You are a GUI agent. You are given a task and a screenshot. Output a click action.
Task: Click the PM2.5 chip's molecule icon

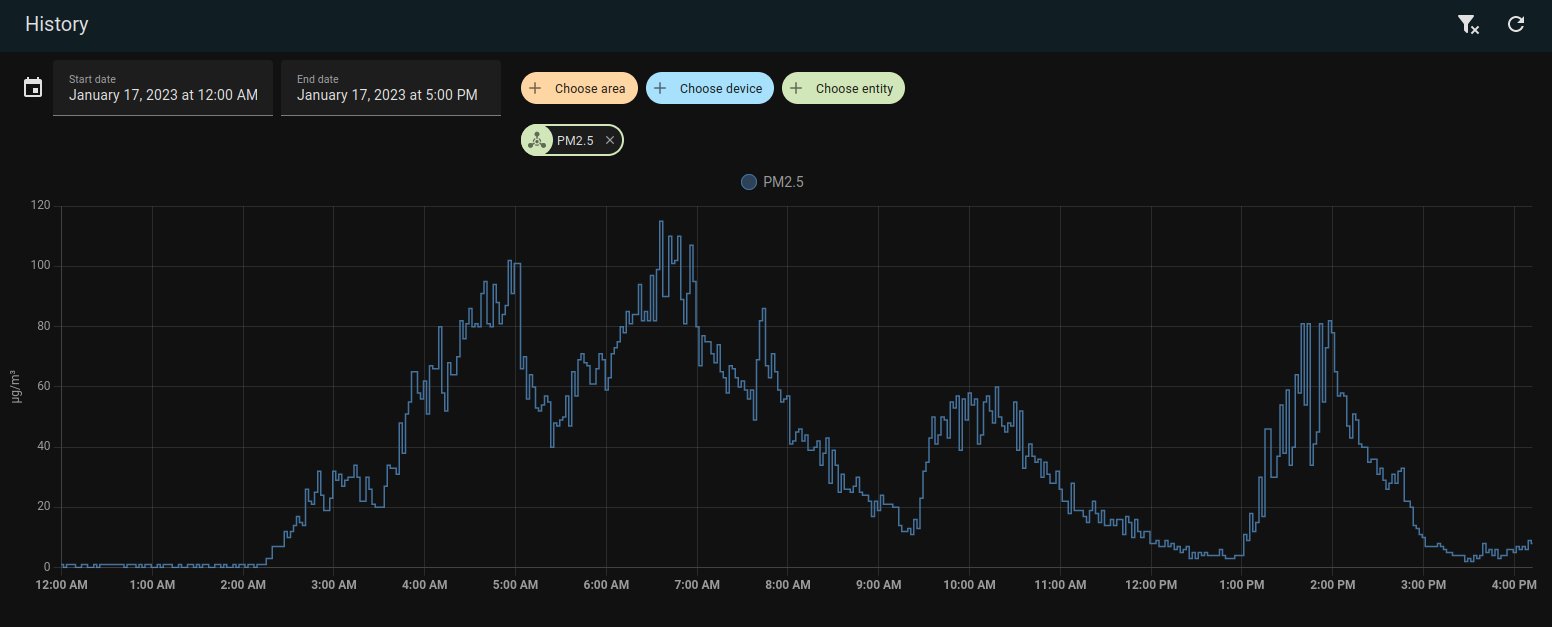537,140
